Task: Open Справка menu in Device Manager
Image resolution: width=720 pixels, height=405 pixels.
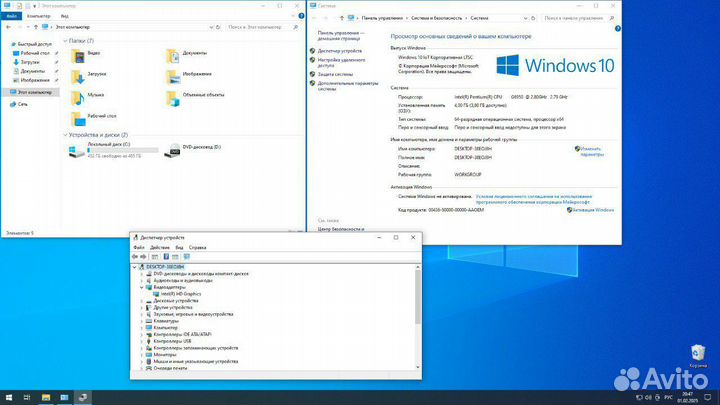Action: pyautogui.click(x=197, y=248)
